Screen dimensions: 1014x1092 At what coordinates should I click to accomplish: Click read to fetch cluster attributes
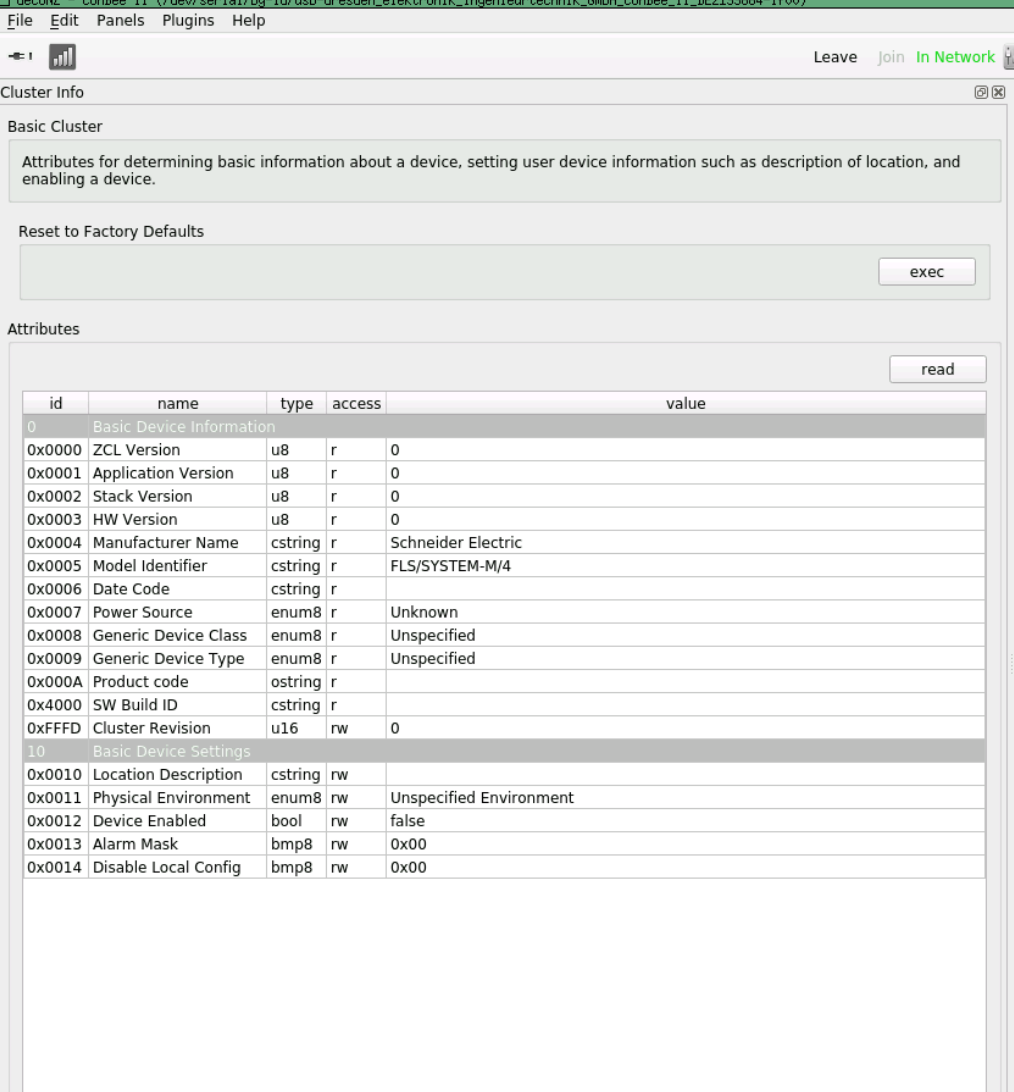(x=936, y=369)
